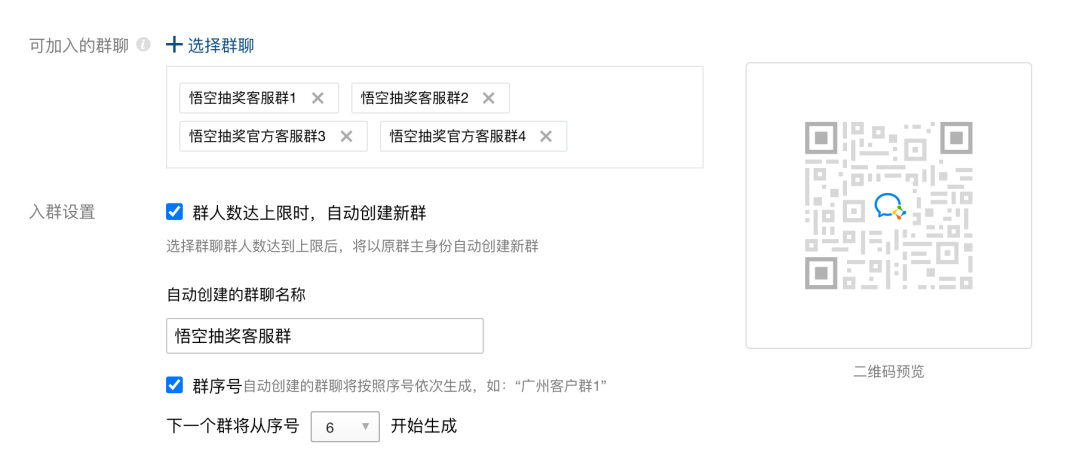This screenshot has width=1080, height=453.
Task: Click the QR code preview image
Action: tap(889, 206)
